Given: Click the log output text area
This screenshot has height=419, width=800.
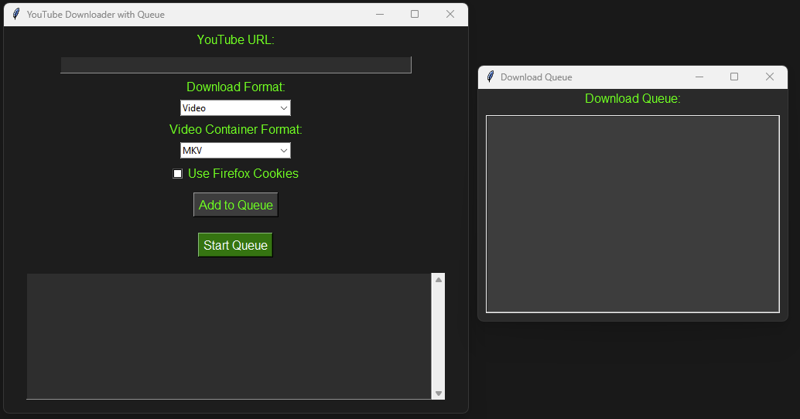Looking at the screenshot, I should click(x=229, y=336).
